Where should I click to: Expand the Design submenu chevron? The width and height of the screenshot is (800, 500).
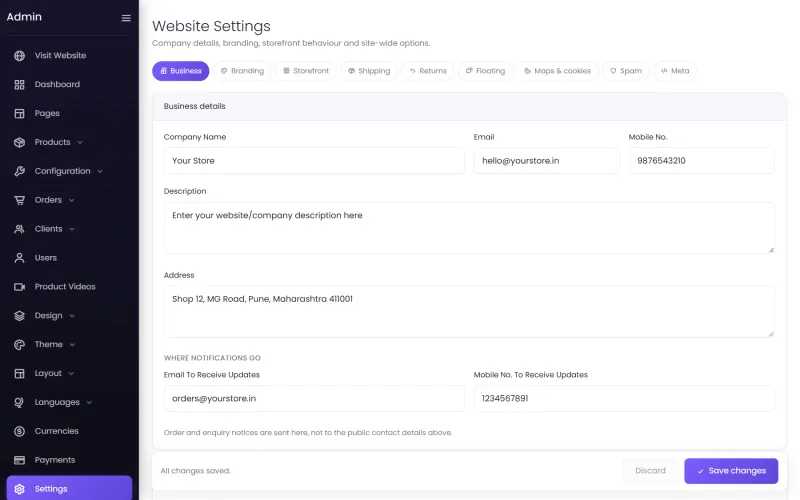(72, 316)
